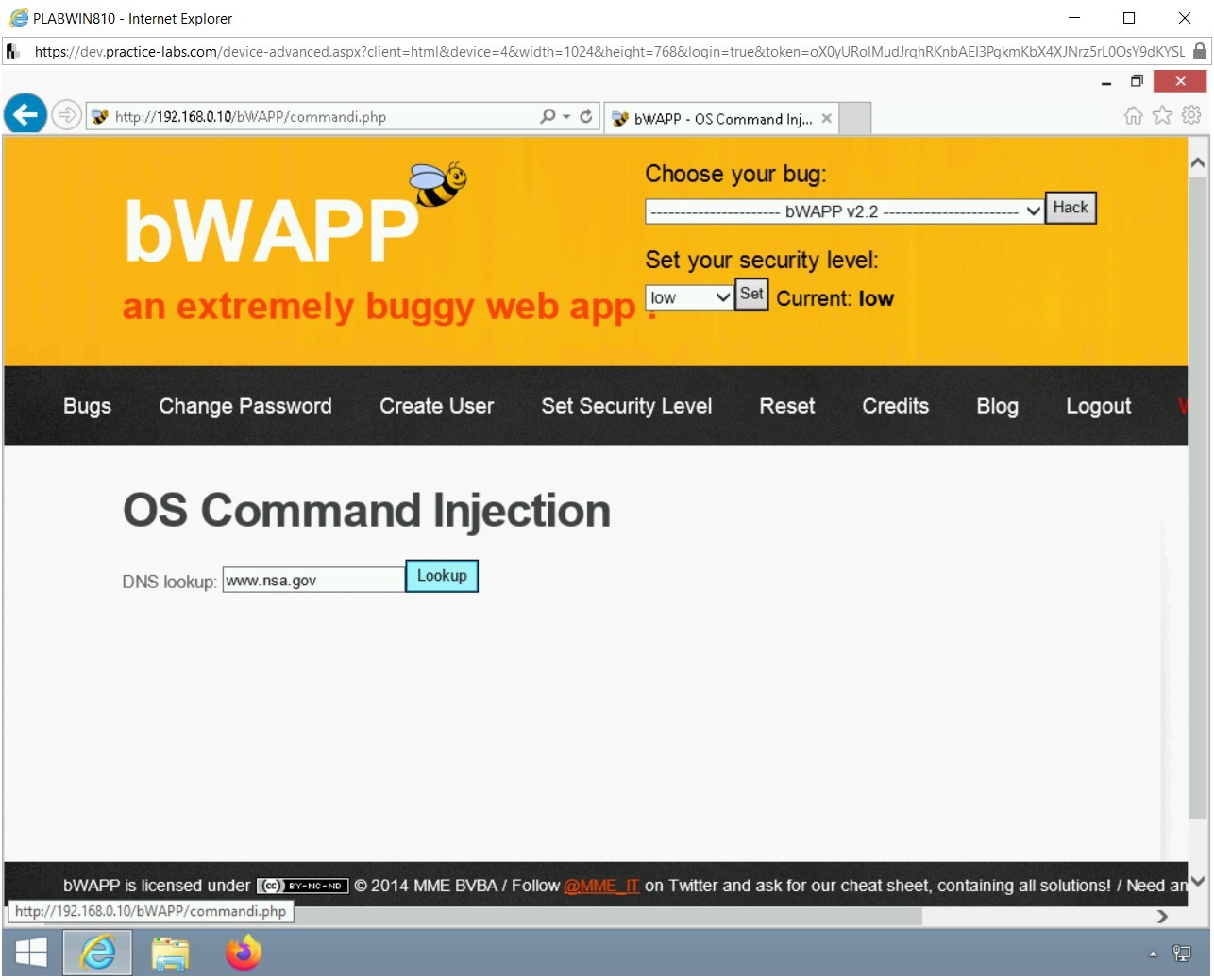Viewport: 1214px width, 980px height.
Task: Open the Blog menu item
Action: 997,406
